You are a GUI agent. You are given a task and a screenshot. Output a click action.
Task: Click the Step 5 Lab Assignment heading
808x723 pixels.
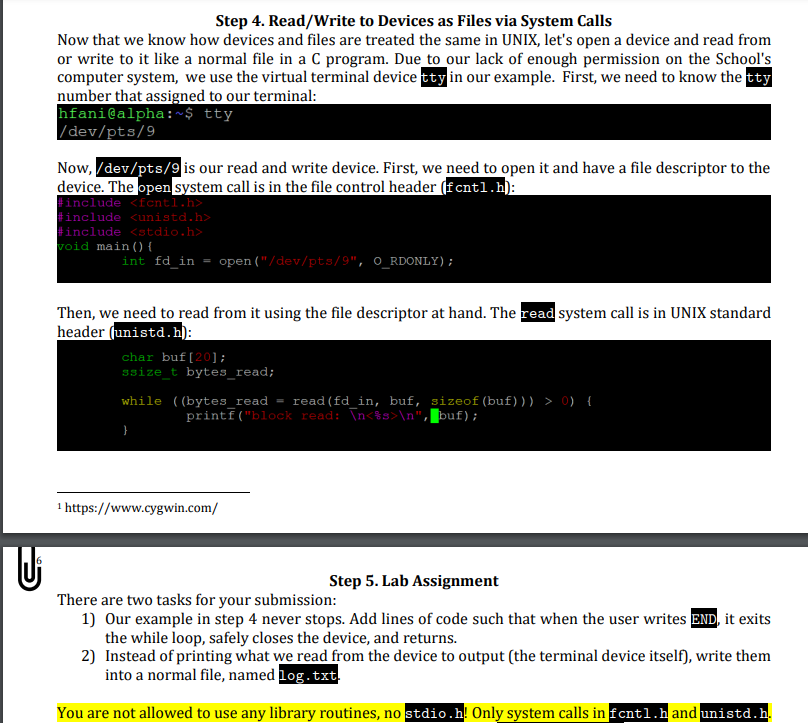413,580
